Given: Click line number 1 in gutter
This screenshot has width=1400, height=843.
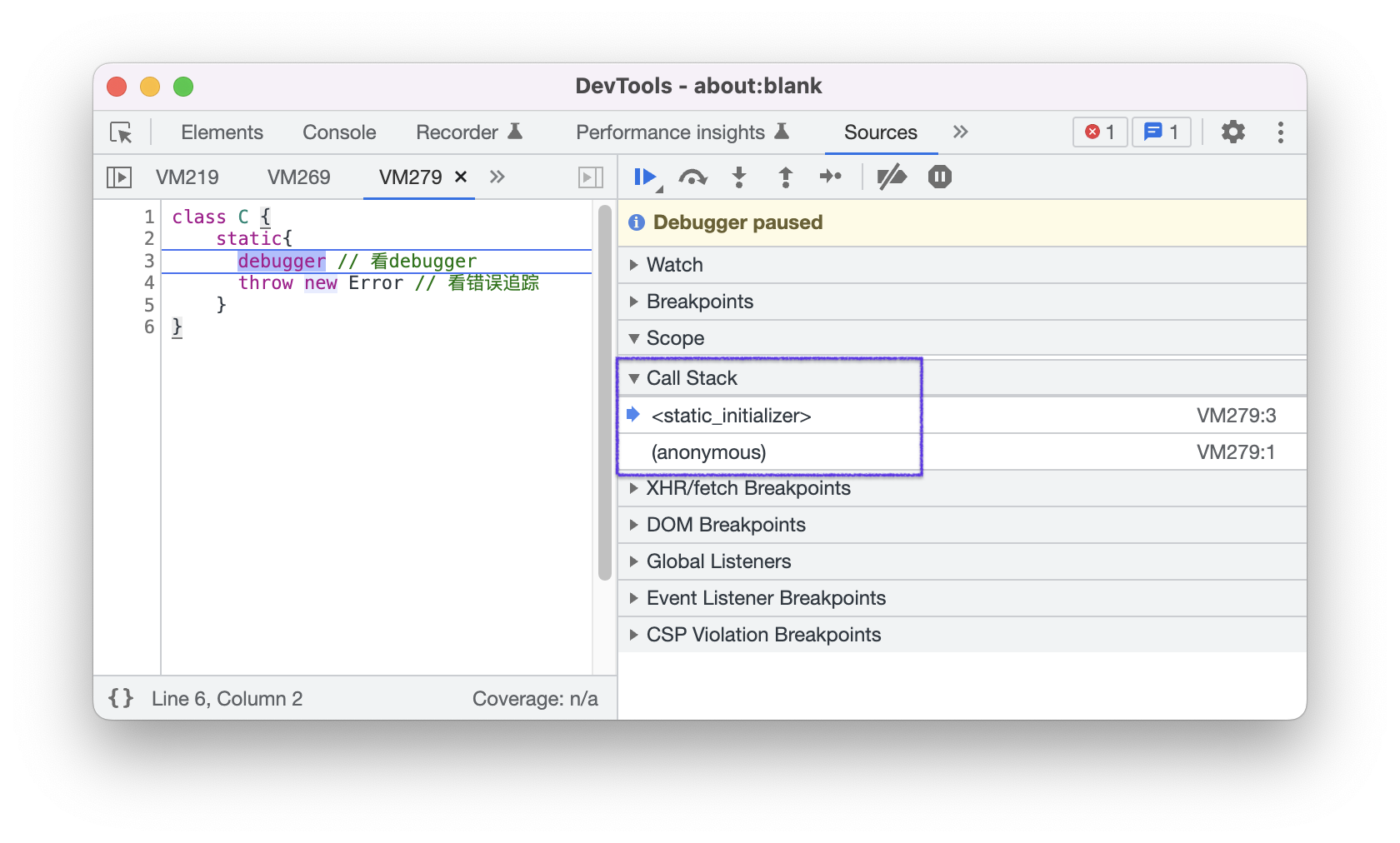Looking at the screenshot, I should pos(149,217).
